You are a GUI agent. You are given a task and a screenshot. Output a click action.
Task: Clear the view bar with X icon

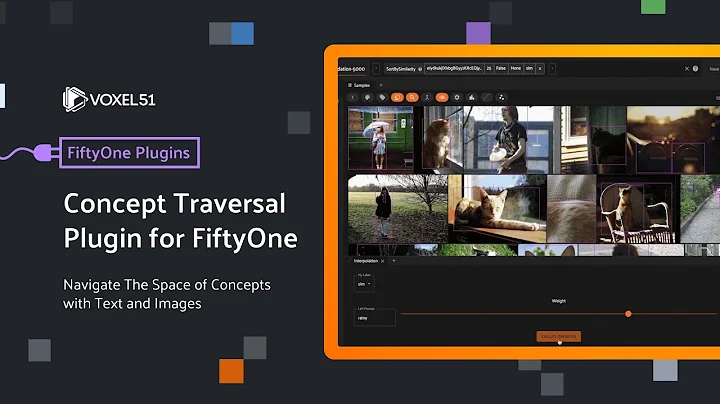(x=687, y=69)
